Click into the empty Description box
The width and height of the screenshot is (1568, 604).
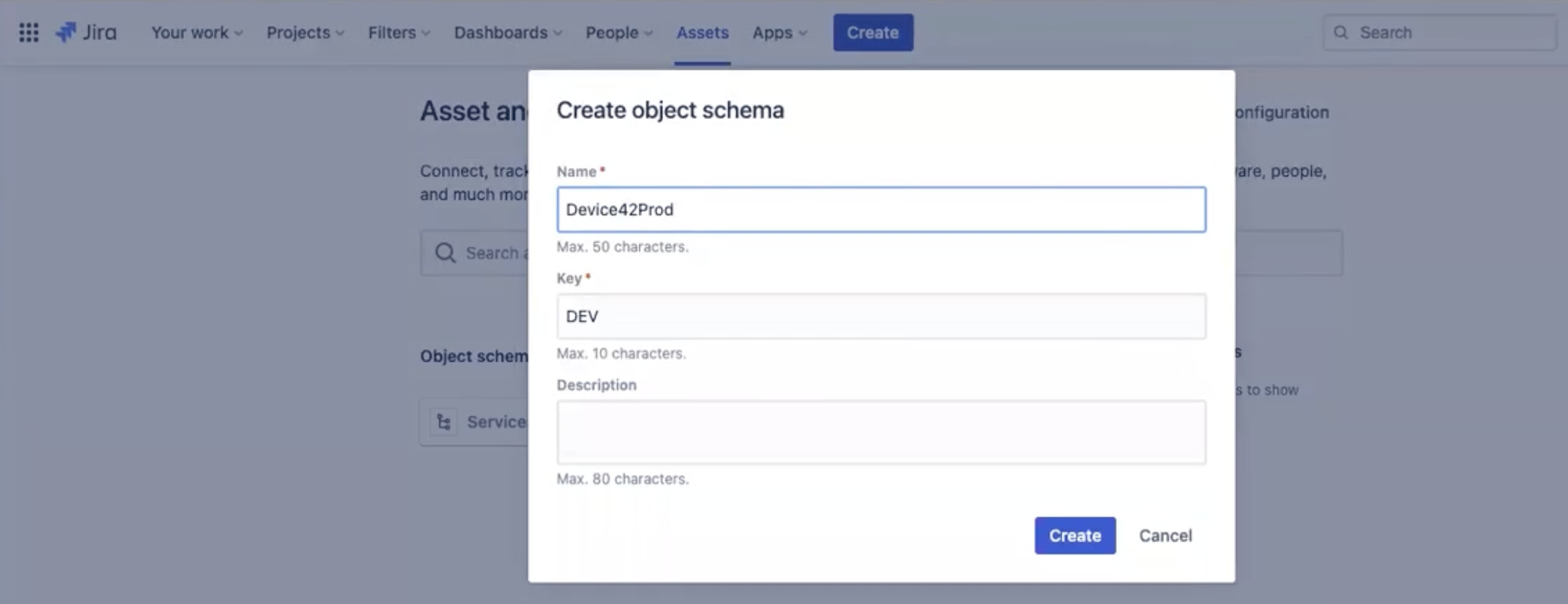click(x=880, y=432)
